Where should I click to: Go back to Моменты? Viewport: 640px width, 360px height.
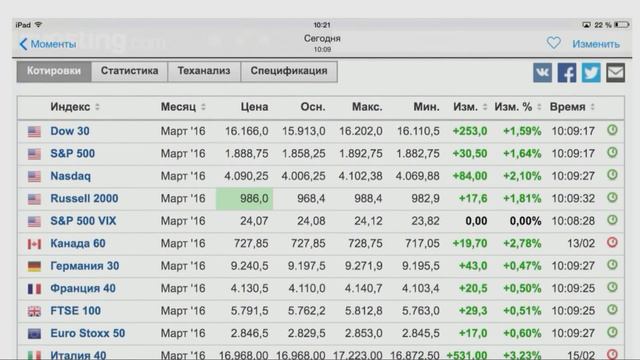[x=48, y=44]
